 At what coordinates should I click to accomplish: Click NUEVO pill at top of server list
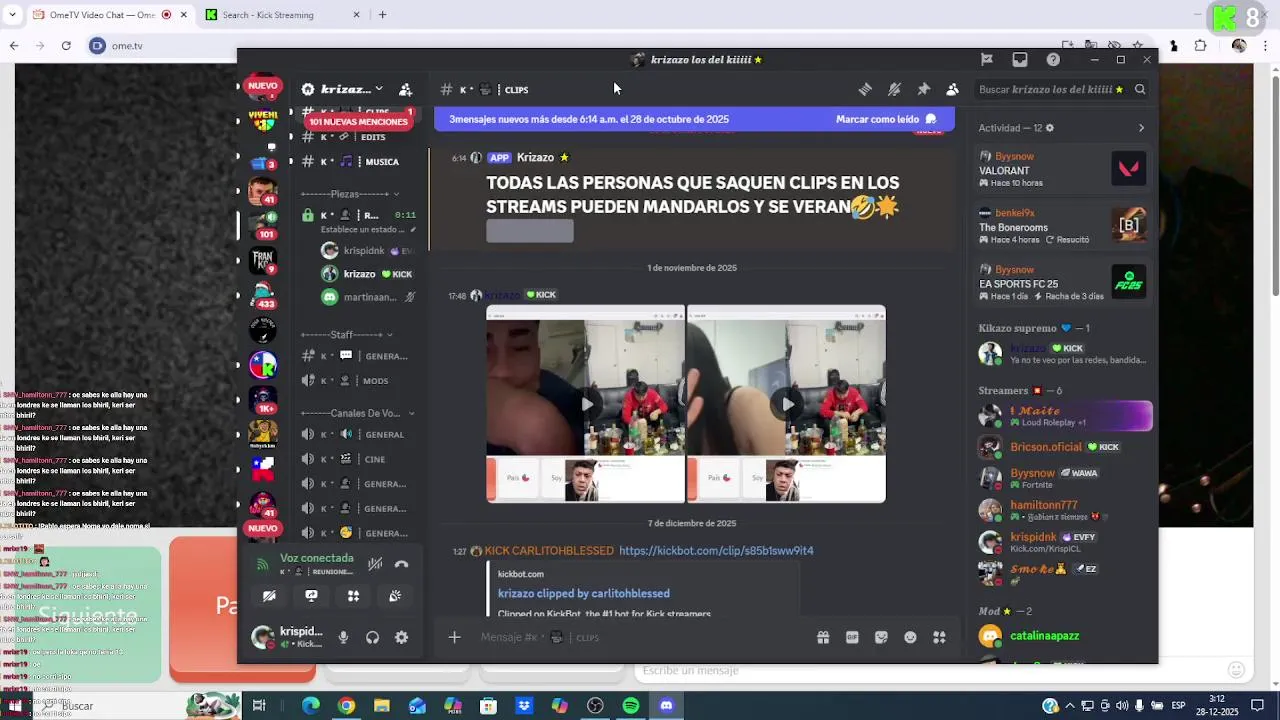(263, 86)
